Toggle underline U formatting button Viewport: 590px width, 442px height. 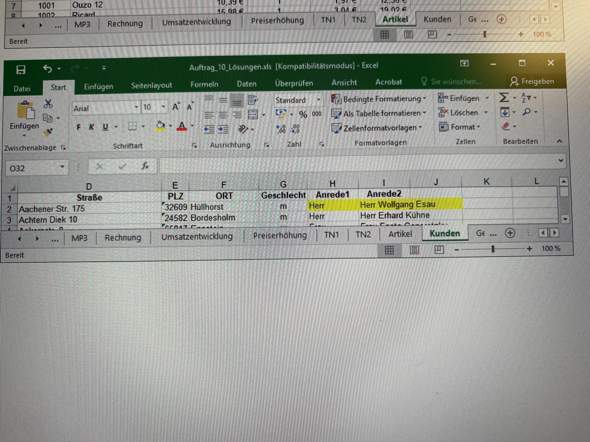105,127
